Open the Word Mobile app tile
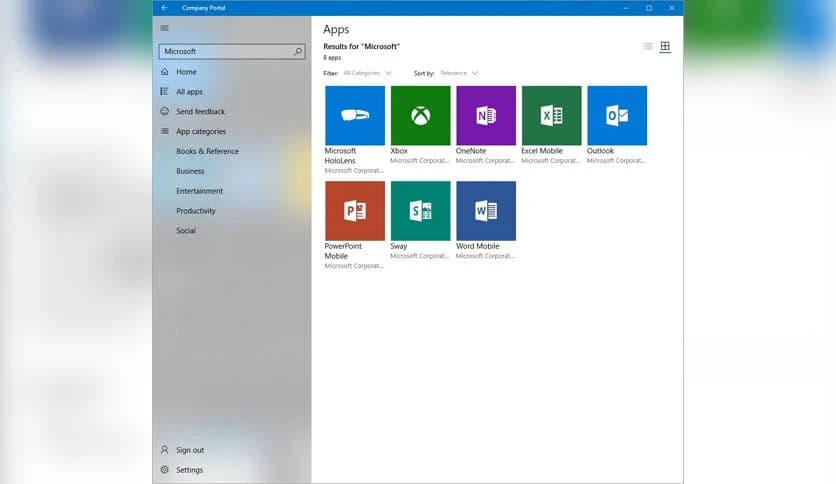Image resolution: width=836 pixels, height=484 pixels. click(x=486, y=211)
